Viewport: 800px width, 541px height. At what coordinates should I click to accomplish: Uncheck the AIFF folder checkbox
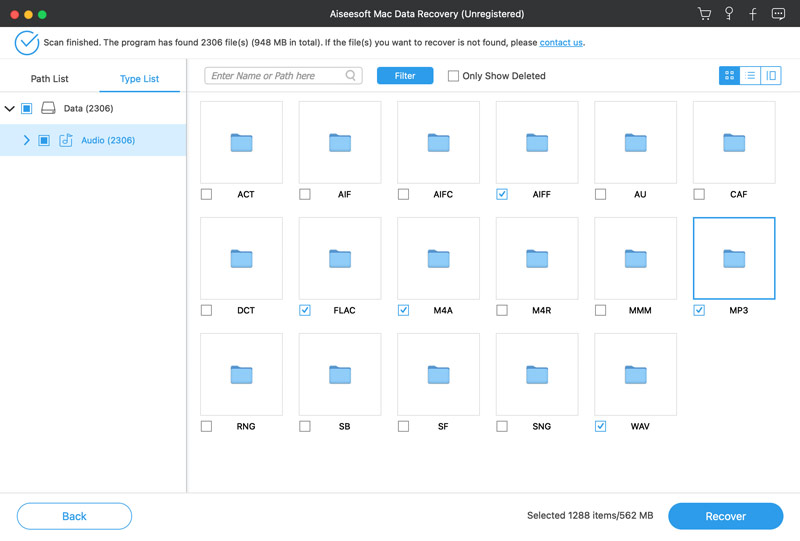click(x=502, y=194)
